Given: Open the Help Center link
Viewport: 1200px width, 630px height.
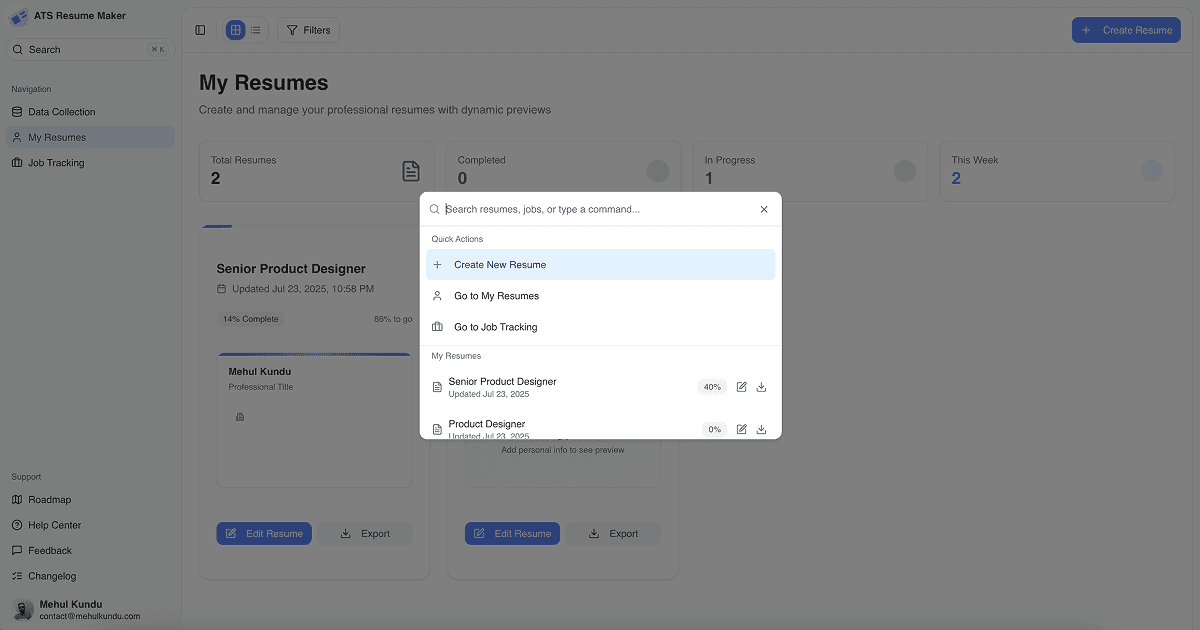Looking at the screenshot, I should pos(55,525).
